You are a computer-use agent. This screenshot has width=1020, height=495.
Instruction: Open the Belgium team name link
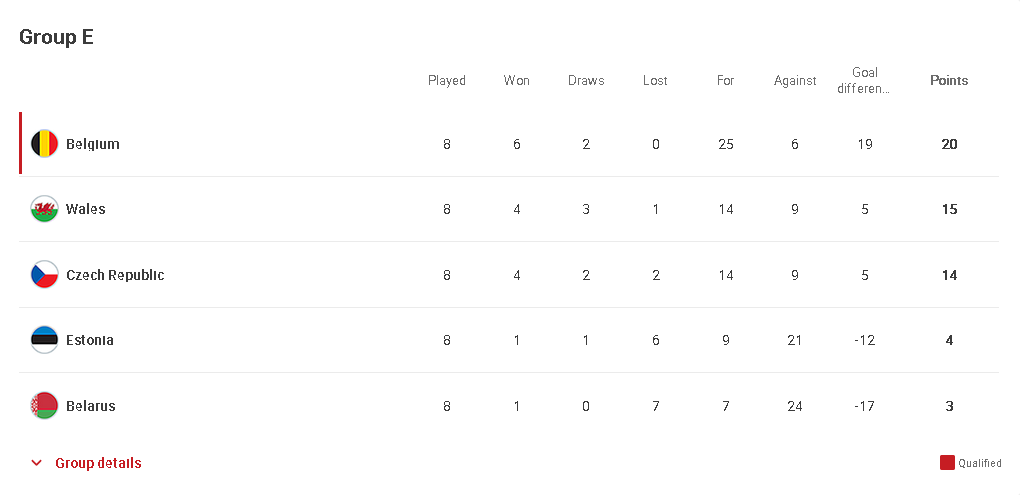point(93,144)
